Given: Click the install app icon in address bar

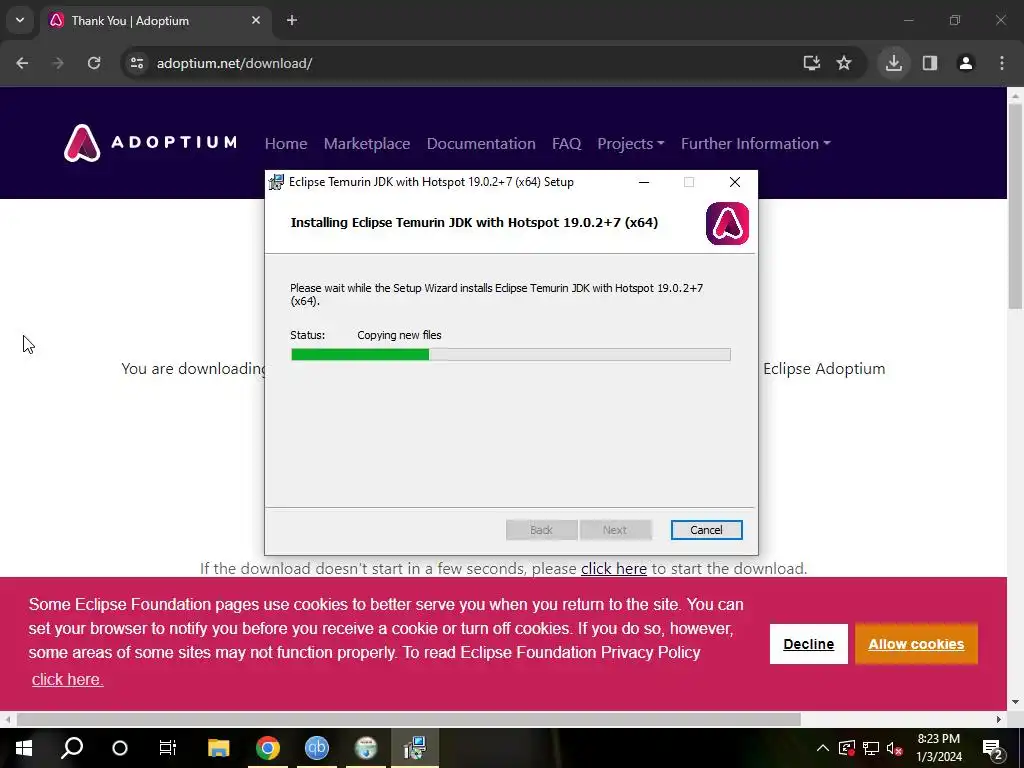Looking at the screenshot, I should [x=812, y=63].
